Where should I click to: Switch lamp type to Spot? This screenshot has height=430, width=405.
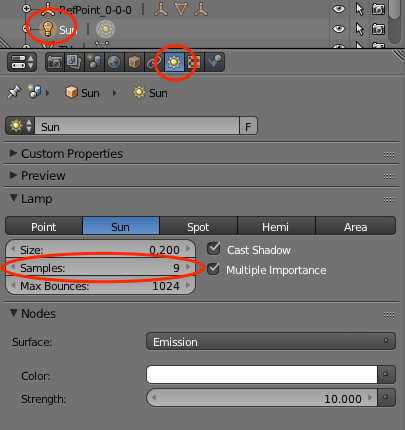point(198,227)
